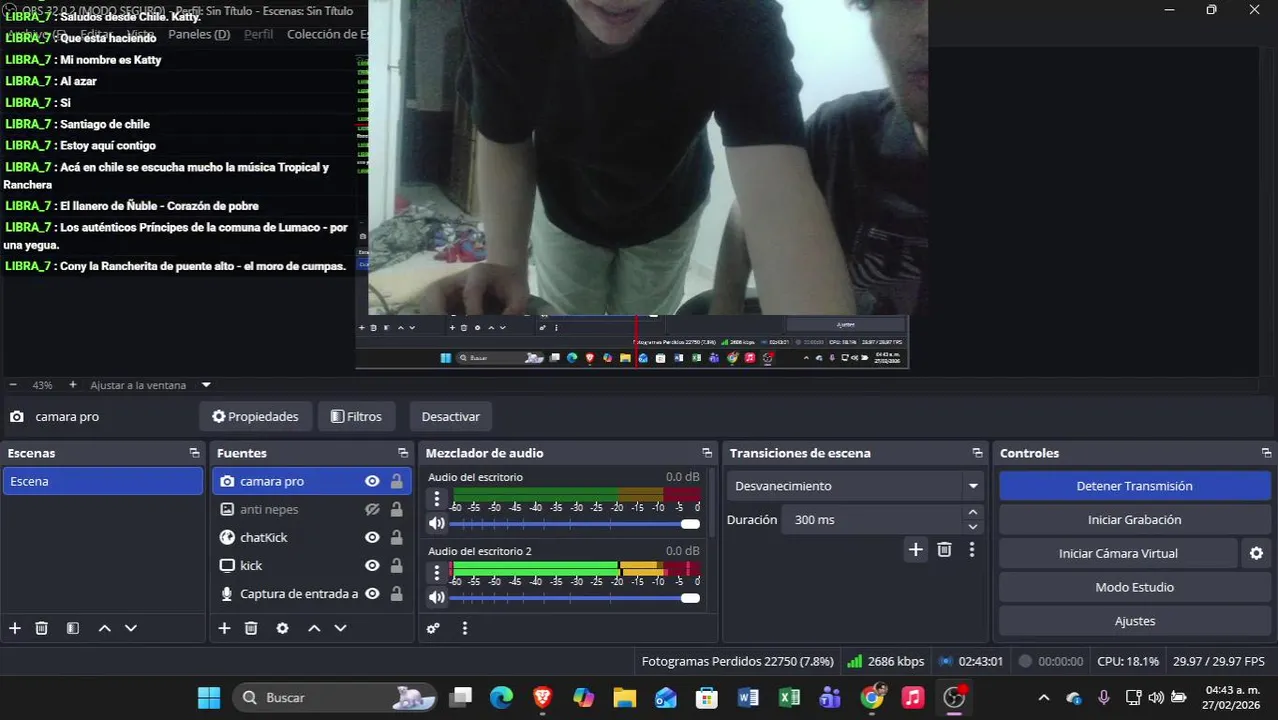Image resolution: width=1278 pixels, height=720 pixels.
Task: Remove selected scene via the trash icon in the Escenas panel
Action: point(42,628)
